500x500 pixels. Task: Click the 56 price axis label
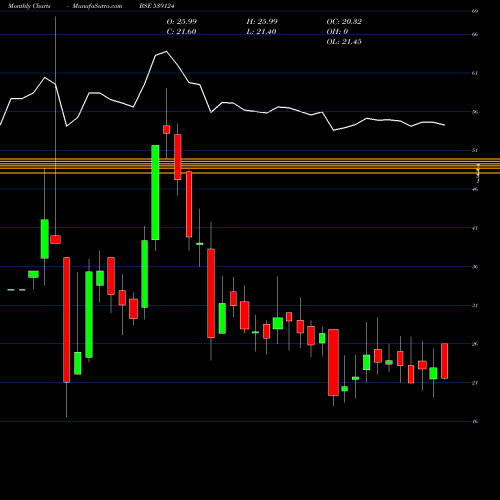pyautogui.click(x=475, y=112)
